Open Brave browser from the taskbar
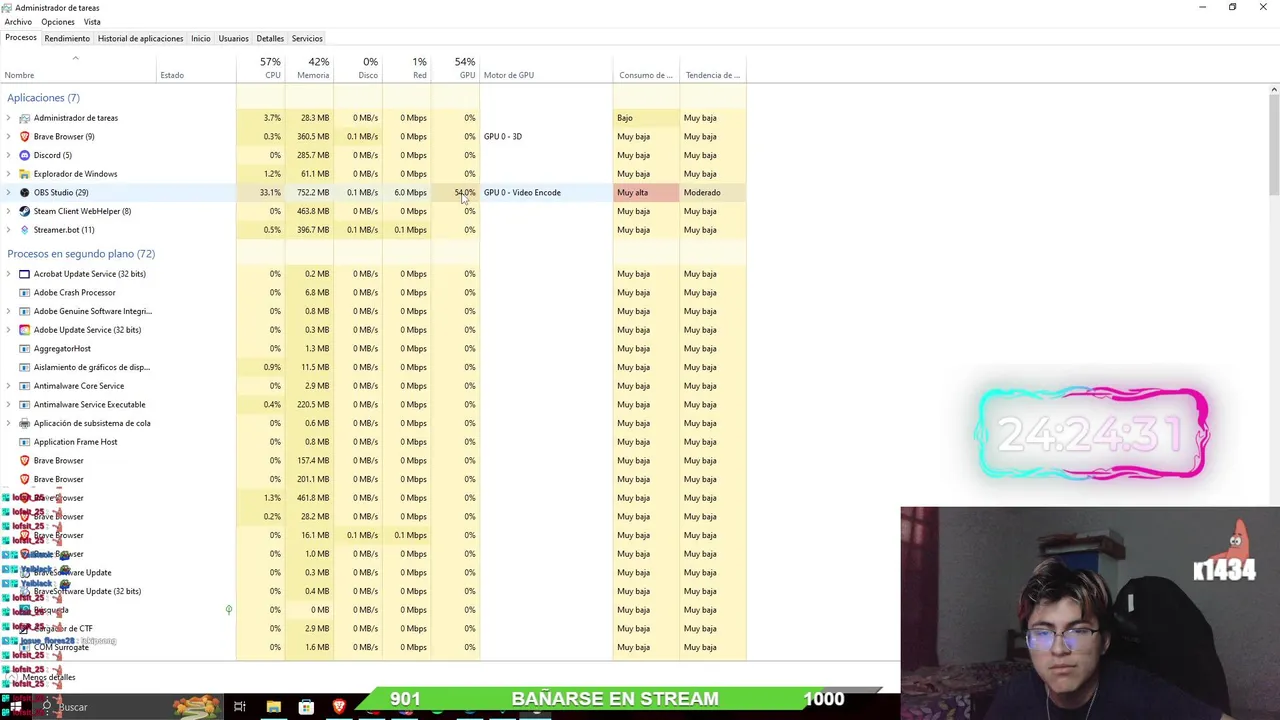Screen dimensions: 1280x720 pyautogui.click(x=339, y=707)
